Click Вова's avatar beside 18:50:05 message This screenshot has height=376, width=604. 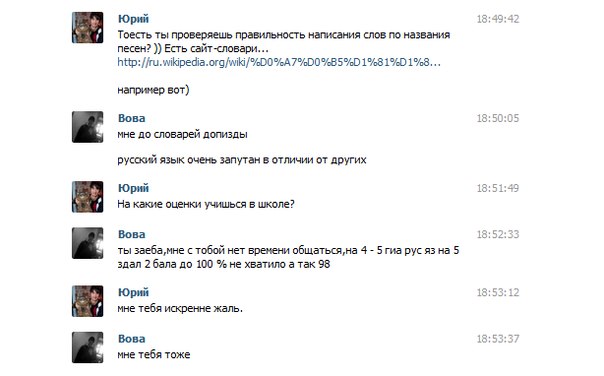click(x=87, y=127)
